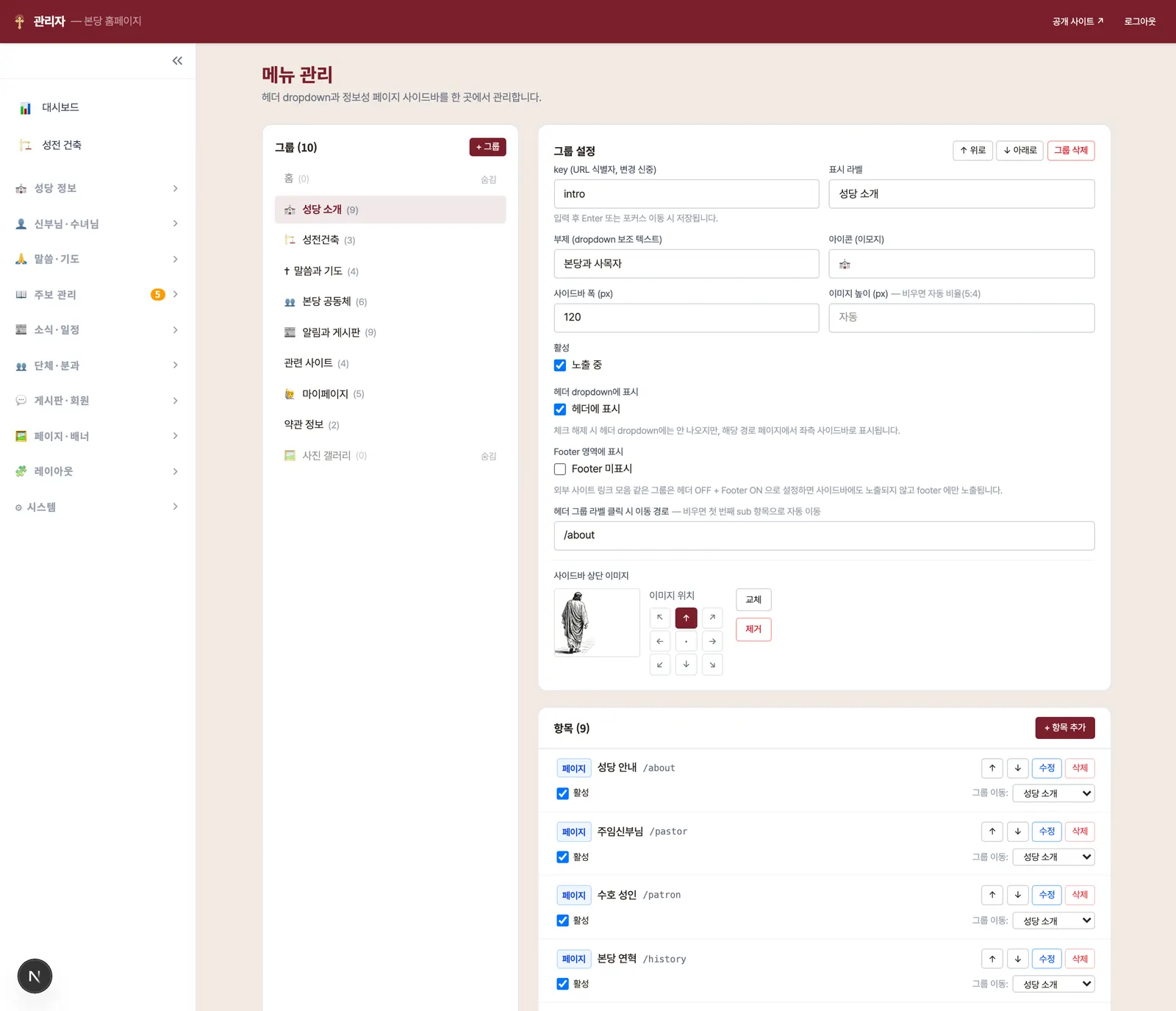This screenshot has height=1011, width=1176.
Task: Move 본당 연혁 item down with the arrow
Action: pos(1018,959)
